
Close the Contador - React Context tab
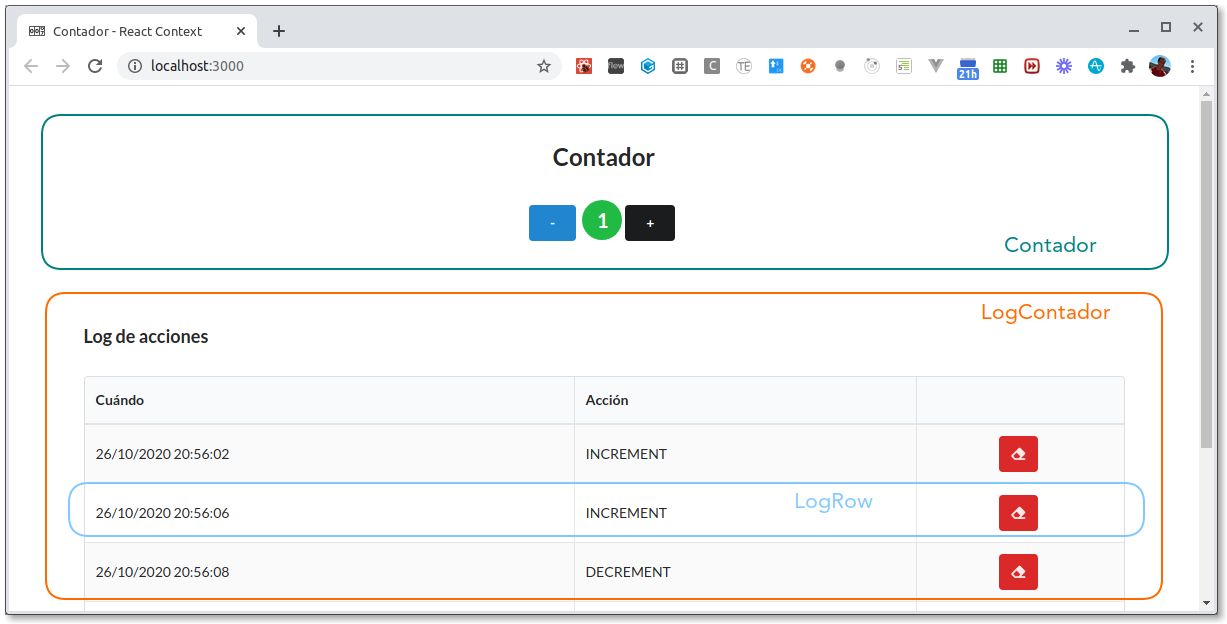[x=241, y=31]
